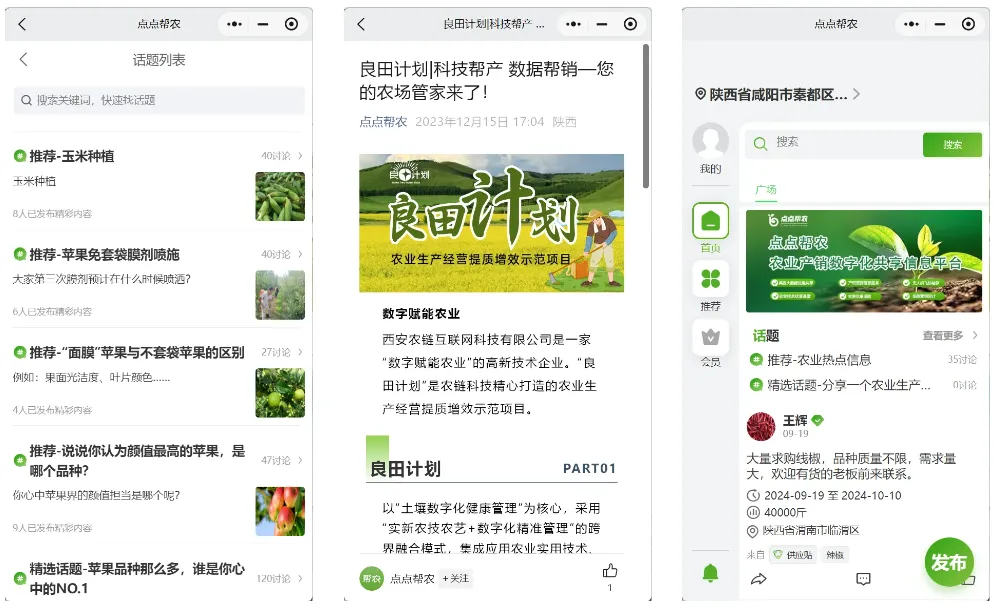Share the post with the arrow icon
Viewport: 999px width, 615px height.
coord(759,579)
